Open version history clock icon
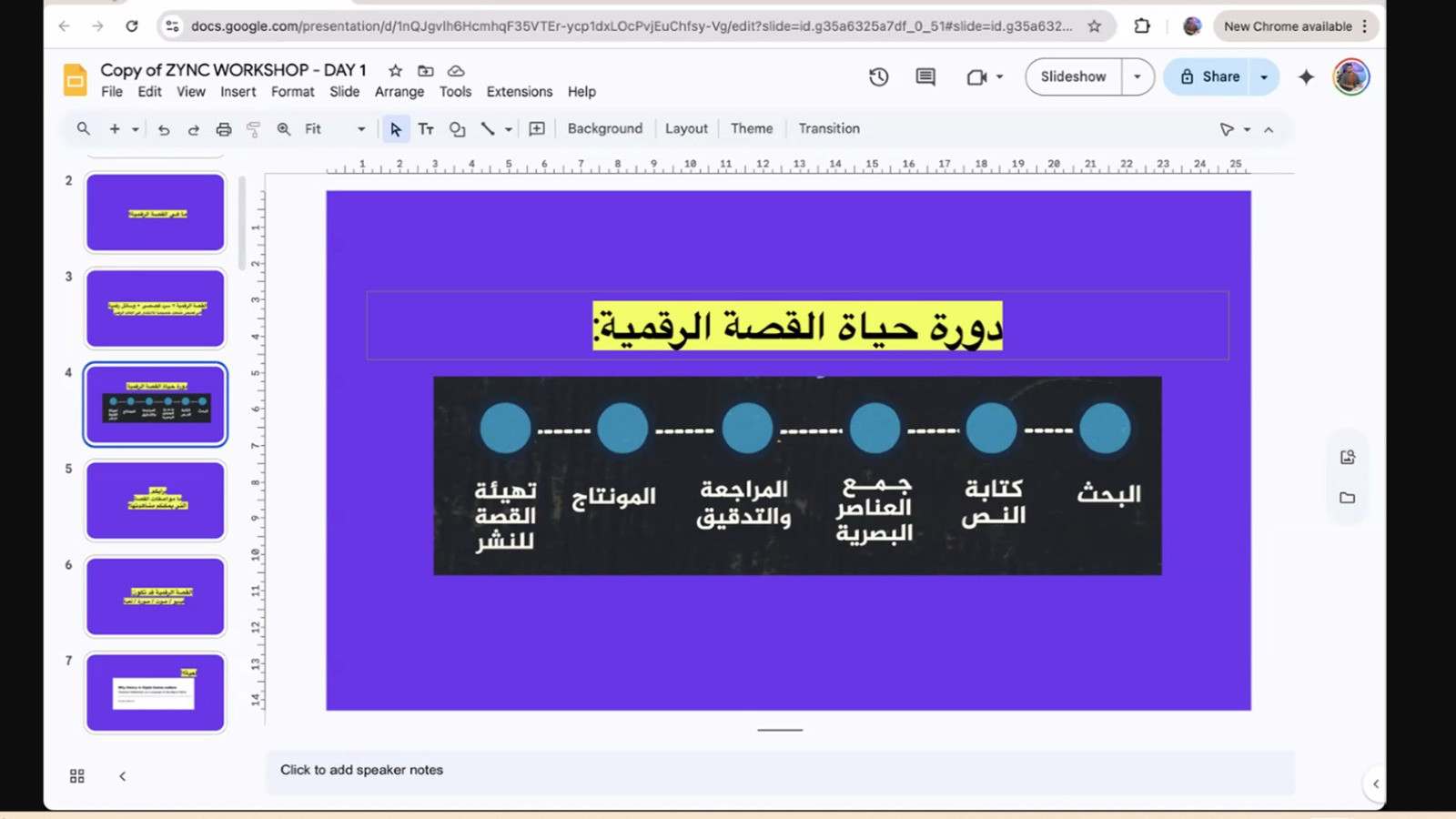Screen dimensions: 1456x819 point(878,77)
